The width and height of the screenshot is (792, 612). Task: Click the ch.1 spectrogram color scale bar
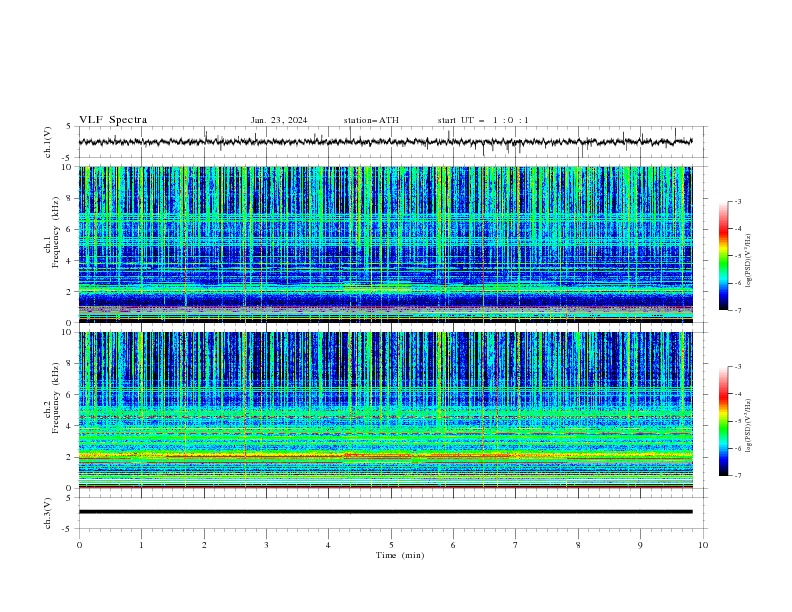[724, 256]
